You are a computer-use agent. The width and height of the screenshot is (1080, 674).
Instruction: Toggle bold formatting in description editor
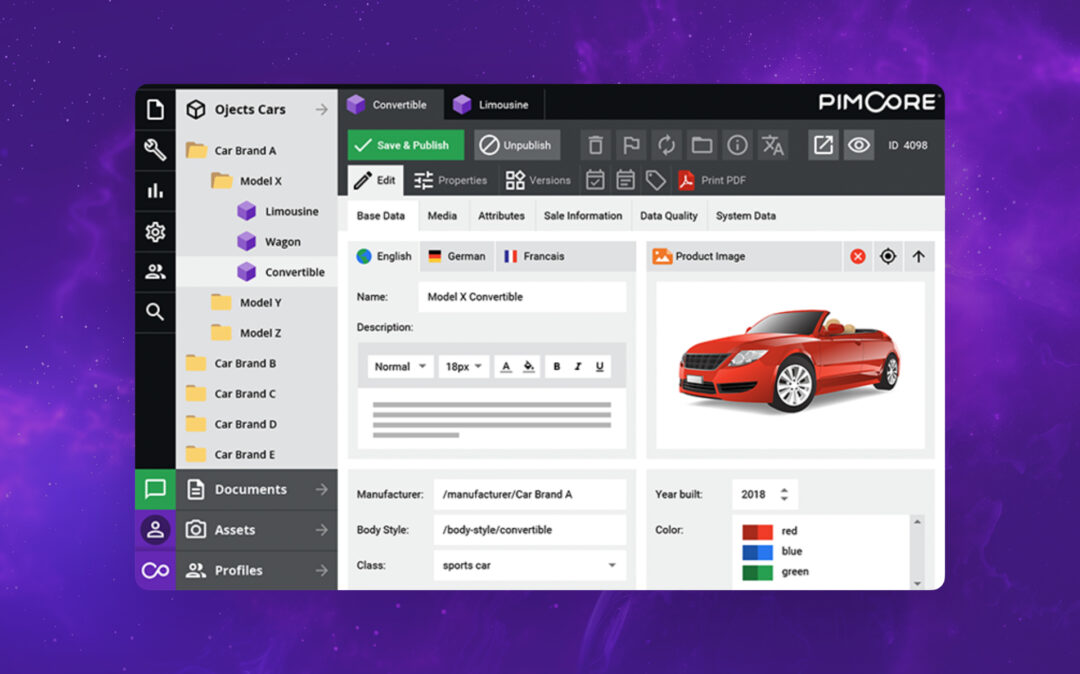pyautogui.click(x=557, y=367)
